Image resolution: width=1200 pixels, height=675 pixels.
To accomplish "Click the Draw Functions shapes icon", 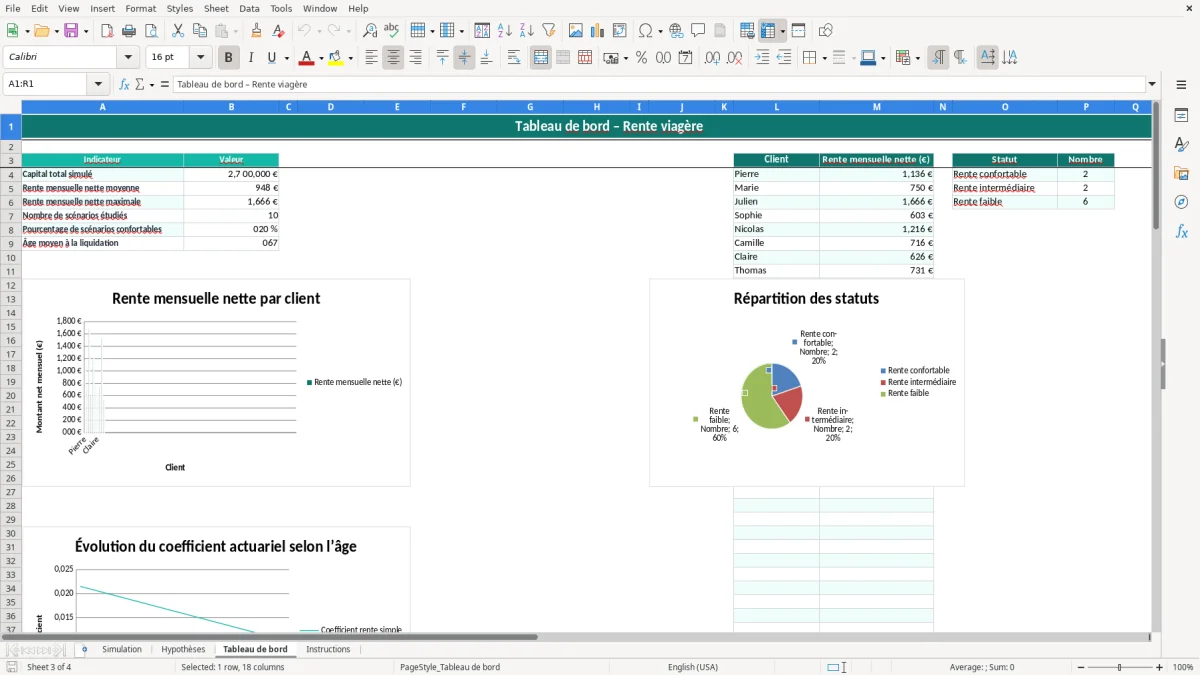I will tap(825, 31).
